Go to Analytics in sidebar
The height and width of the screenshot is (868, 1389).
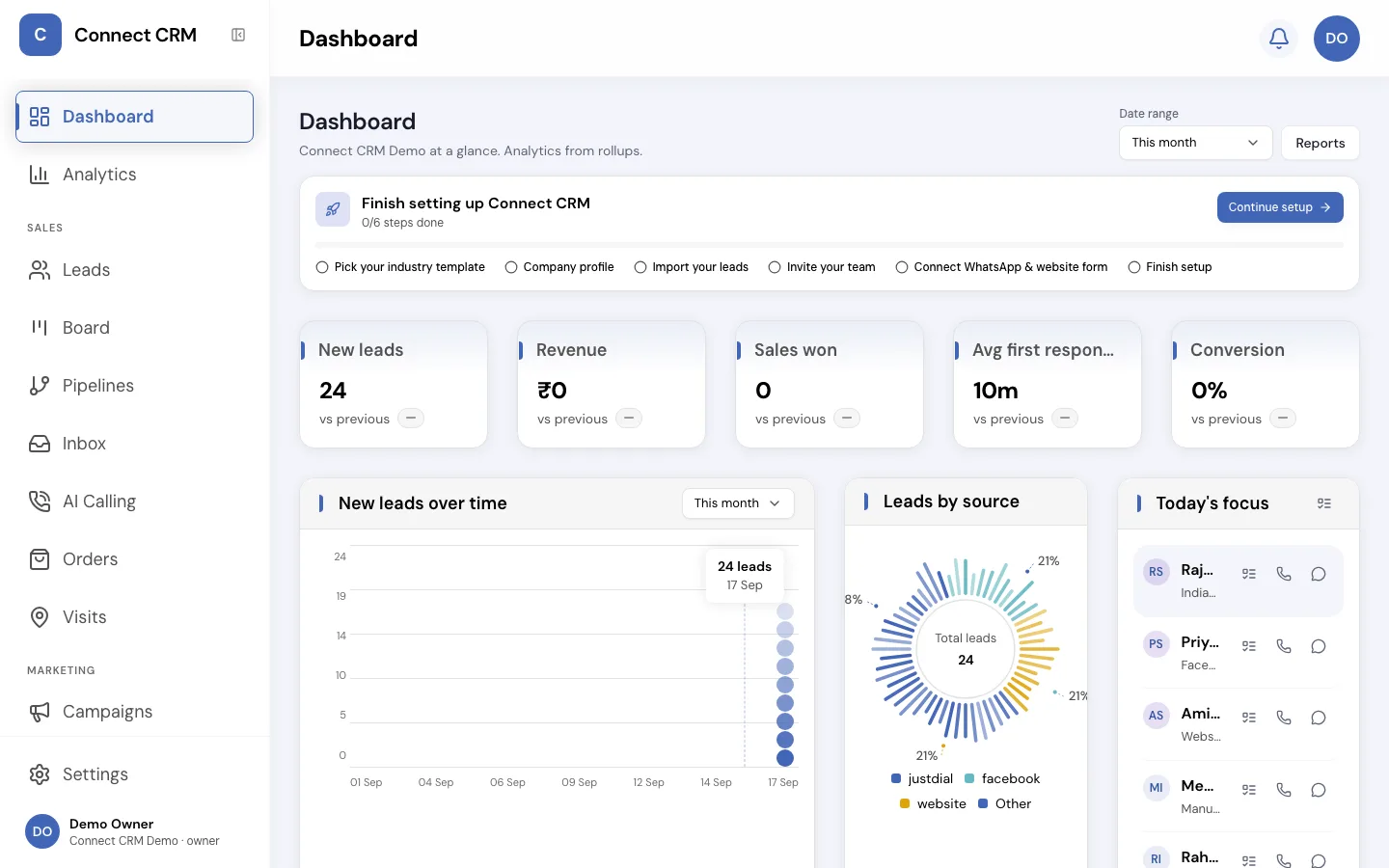pyautogui.click(x=135, y=175)
